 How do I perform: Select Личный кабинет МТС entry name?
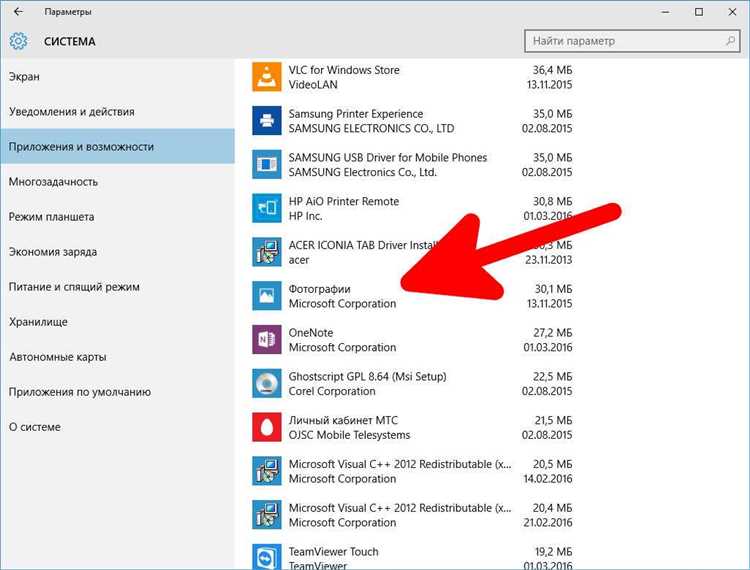(x=343, y=420)
